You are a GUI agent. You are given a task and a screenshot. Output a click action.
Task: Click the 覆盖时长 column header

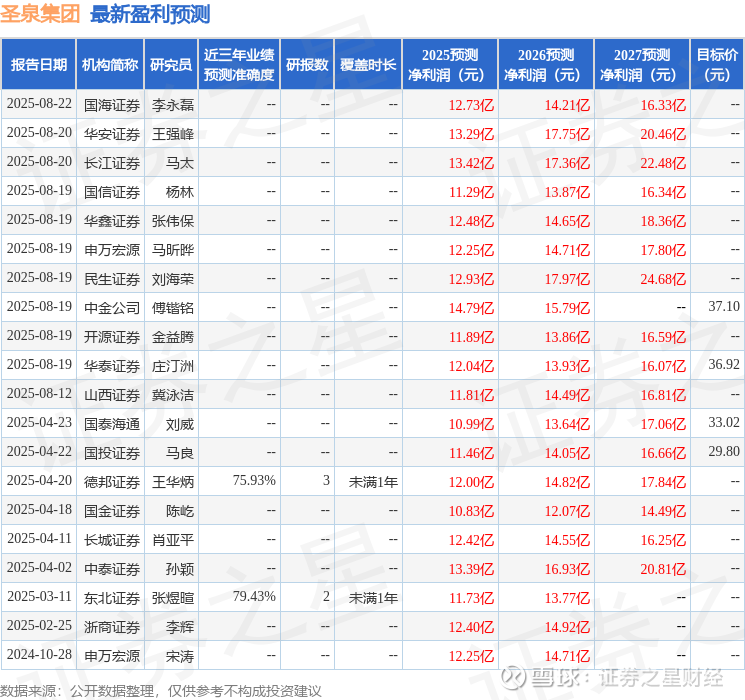[368, 65]
